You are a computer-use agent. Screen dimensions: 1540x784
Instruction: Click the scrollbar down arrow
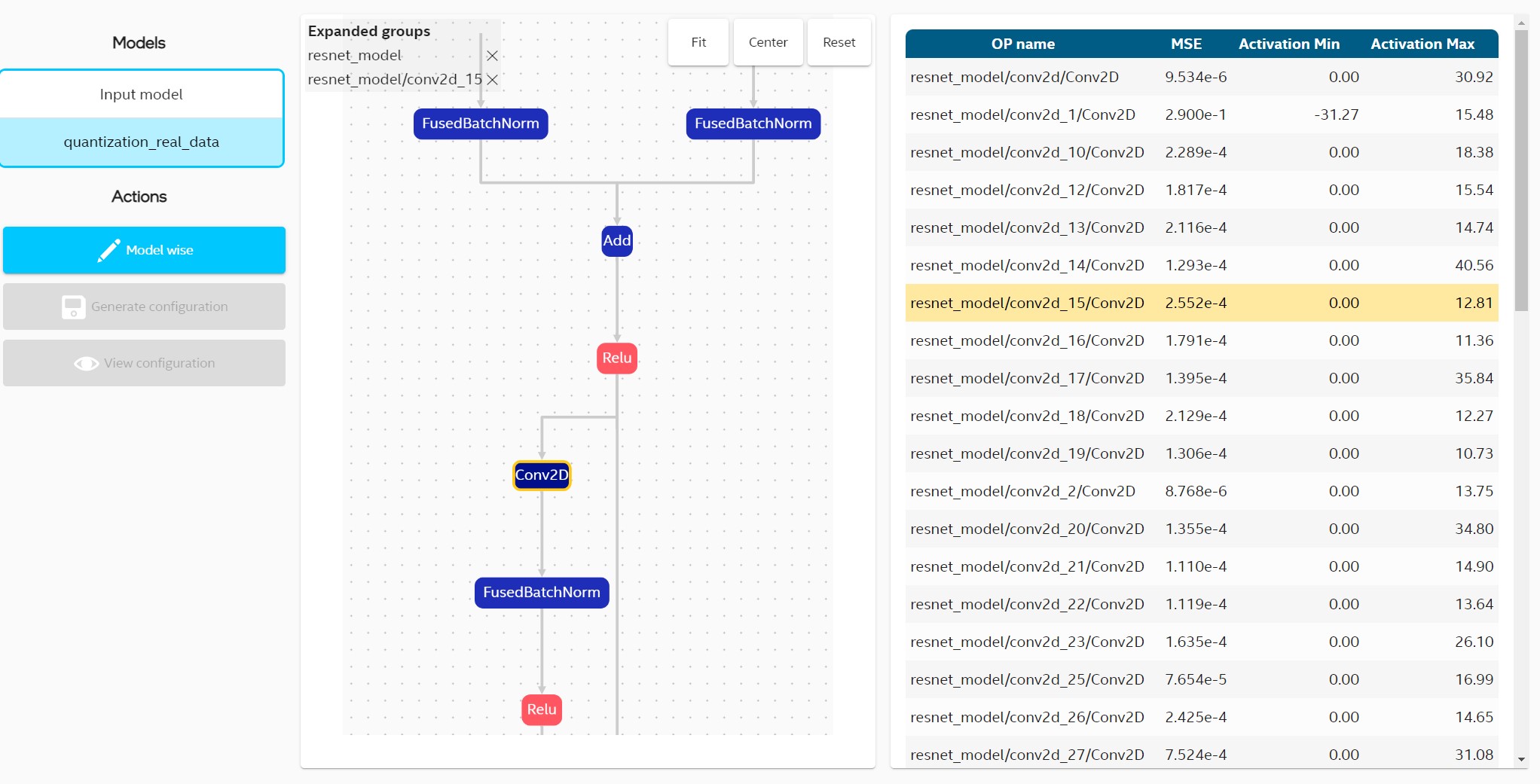pos(1521,759)
